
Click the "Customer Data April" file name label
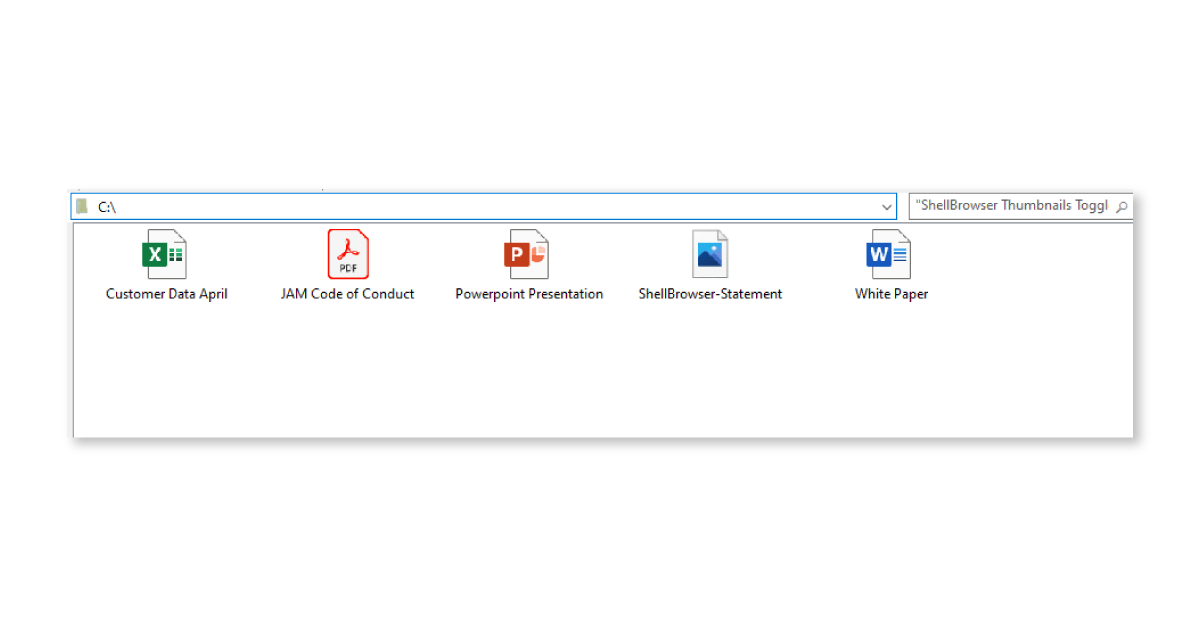coord(167,294)
